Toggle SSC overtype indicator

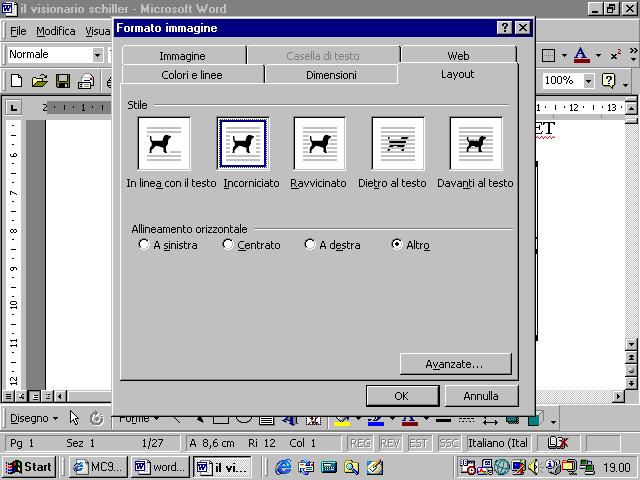point(449,443)
